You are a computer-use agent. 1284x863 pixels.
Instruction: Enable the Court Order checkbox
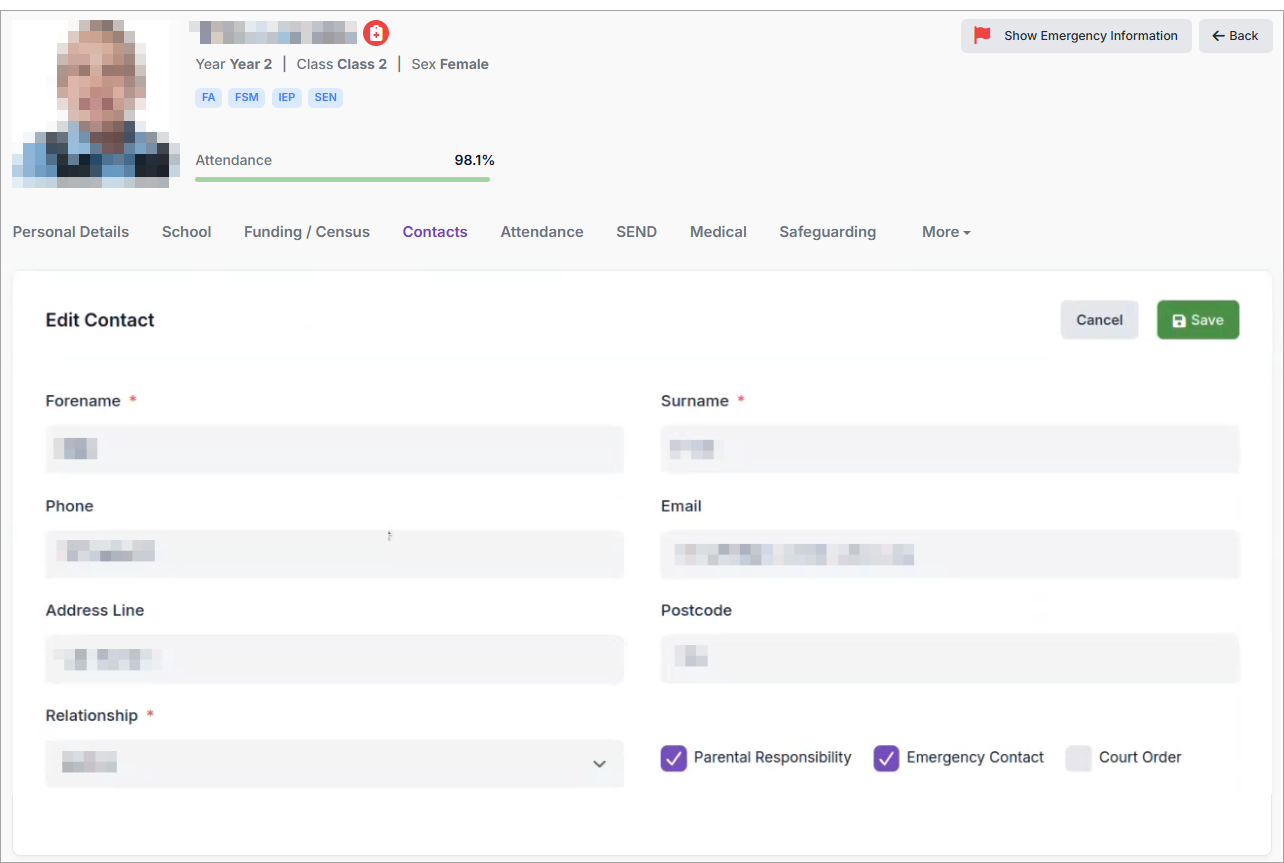[1078, 758]
